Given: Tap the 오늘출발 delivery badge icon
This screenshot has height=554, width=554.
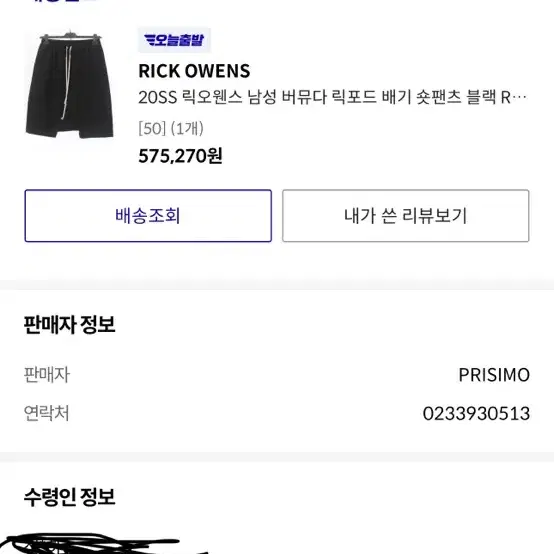Looking at the screenshot, I should [x=174, y=40].
